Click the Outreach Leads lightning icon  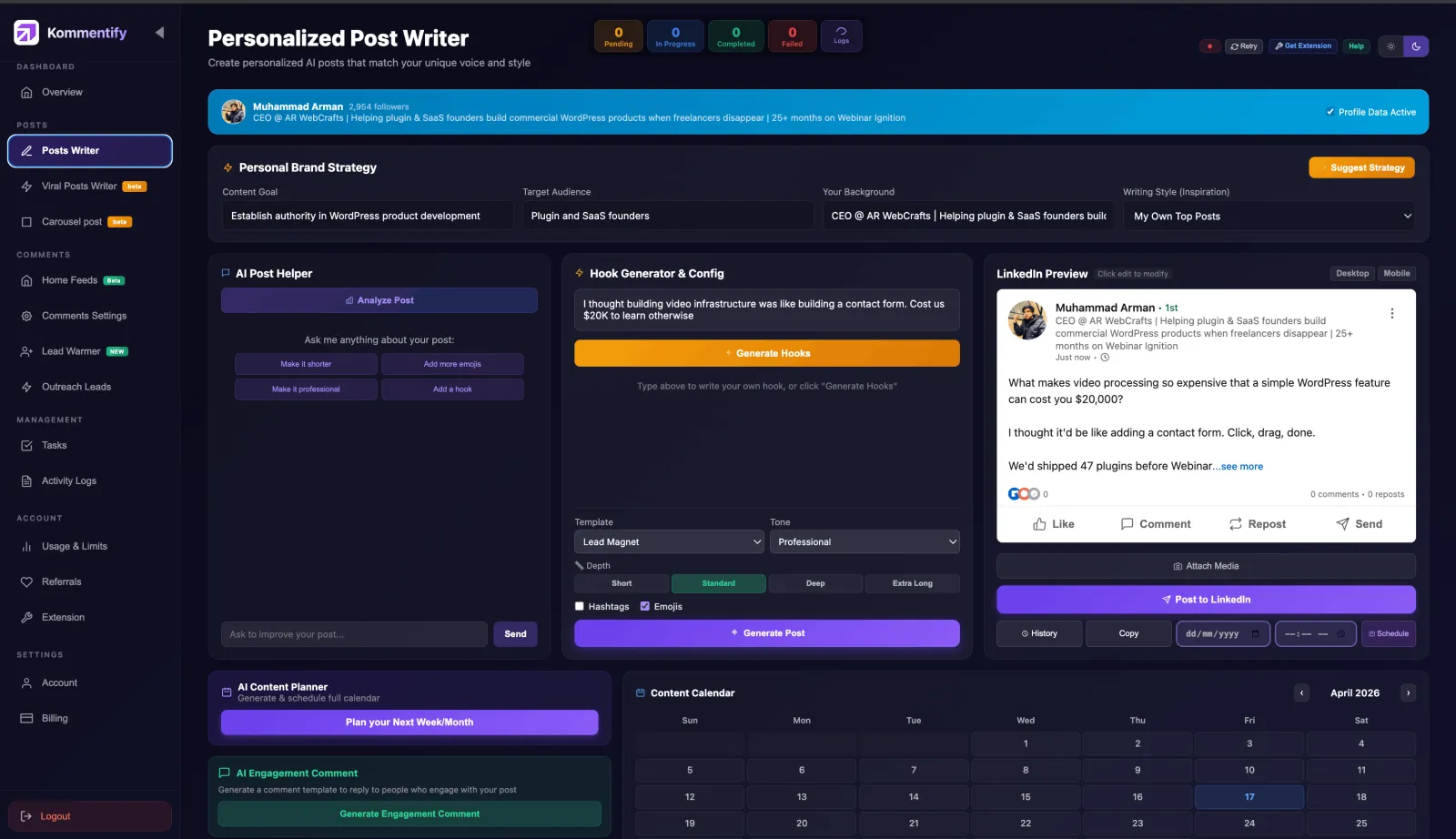[26, 387]
